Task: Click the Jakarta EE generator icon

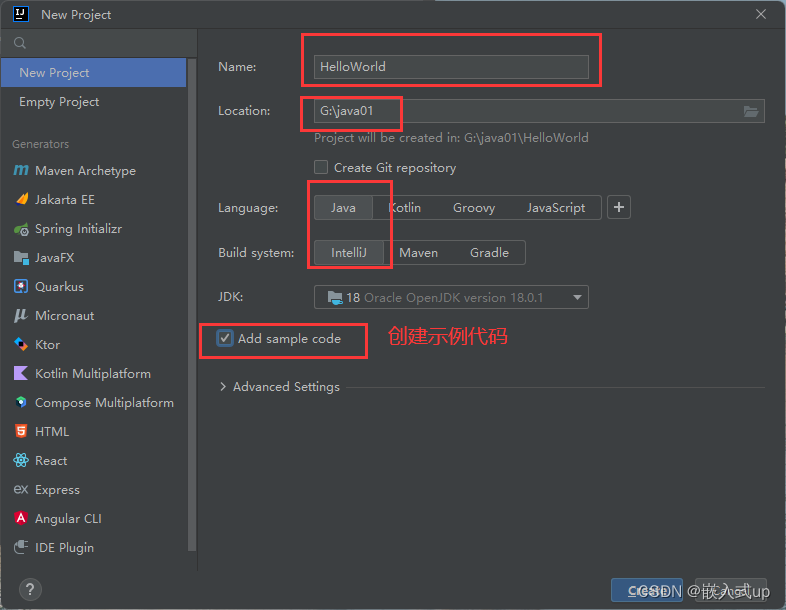Action: tap(22, 199)
